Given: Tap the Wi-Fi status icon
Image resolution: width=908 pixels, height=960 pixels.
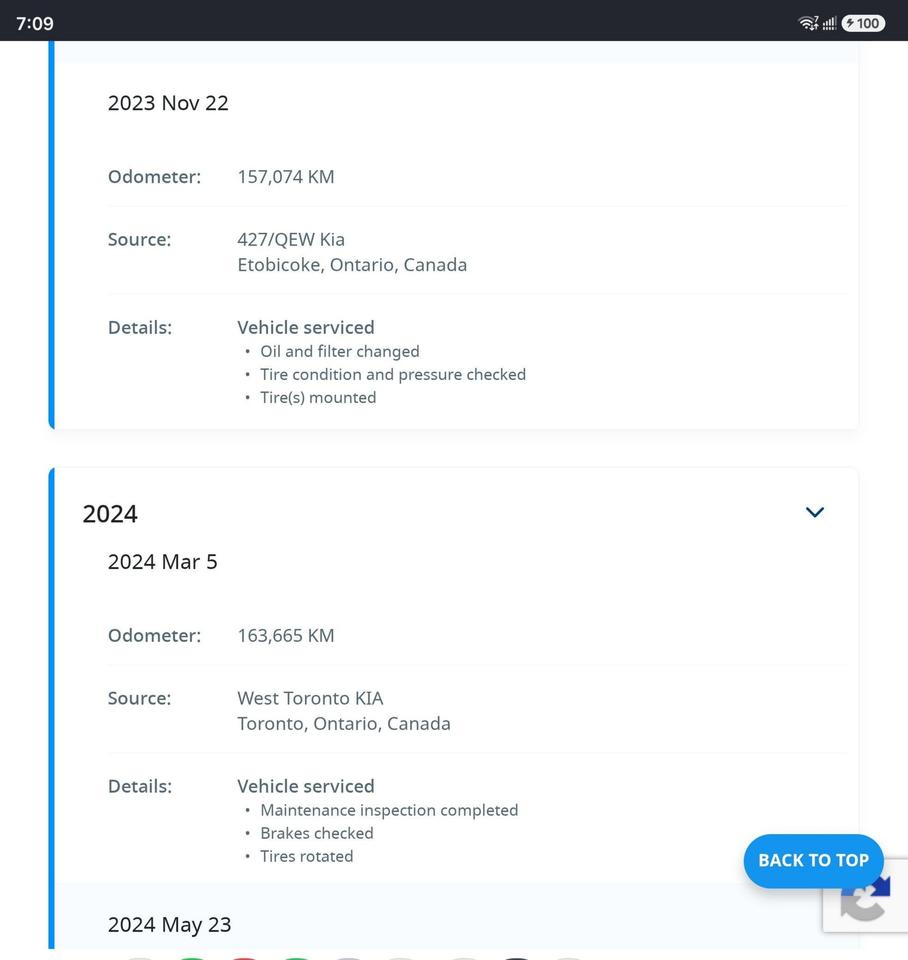Looking at the screenshot, I should [808, 23].
